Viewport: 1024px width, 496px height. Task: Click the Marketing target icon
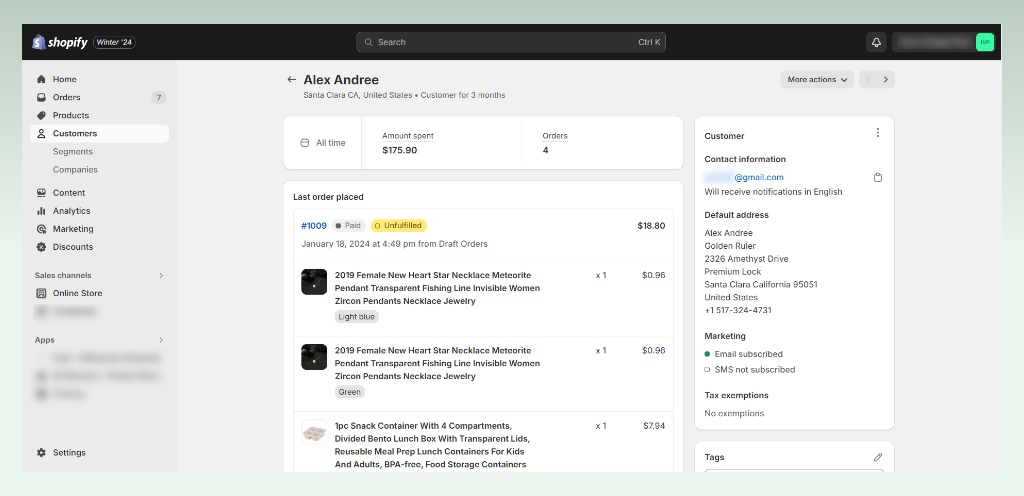(41, 229)
